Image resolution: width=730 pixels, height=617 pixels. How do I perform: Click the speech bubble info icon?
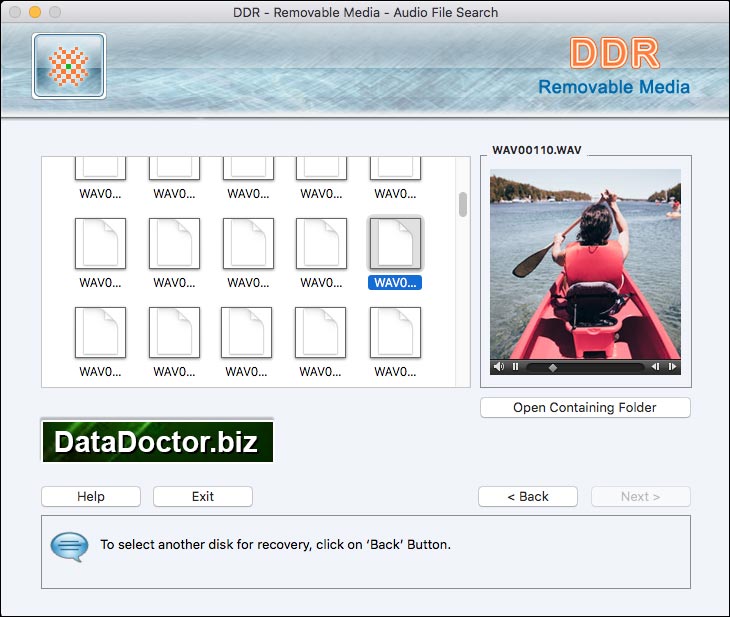coord(69,546)
